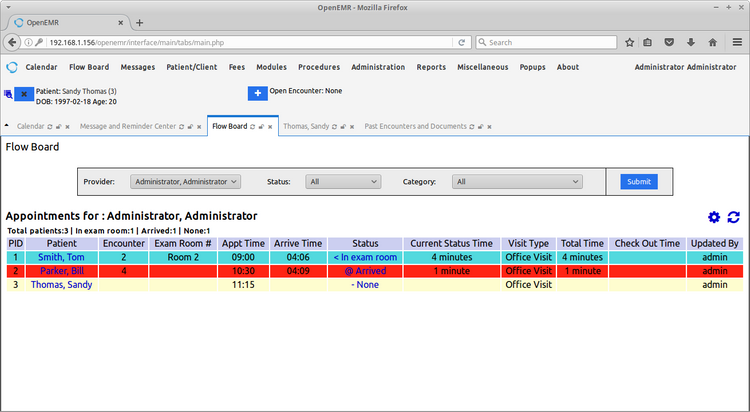Open the Miscellaneous menu

tap(483, 67)
